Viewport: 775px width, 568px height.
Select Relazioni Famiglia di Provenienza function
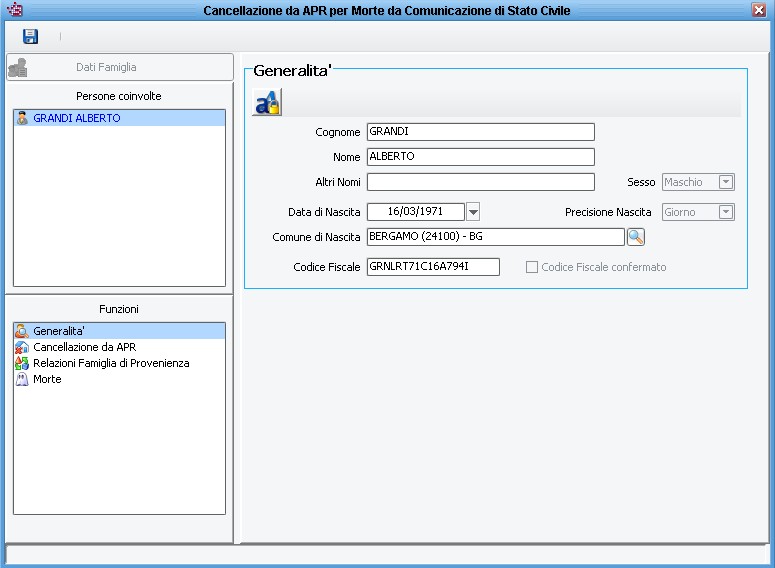click(111, 363)
